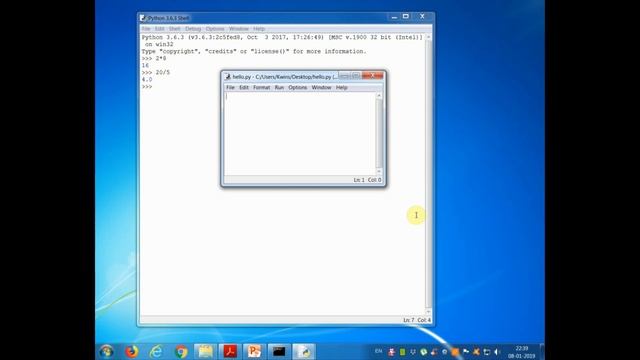Open Options menu in Python Shell window
640x360 pixels.
215,29
